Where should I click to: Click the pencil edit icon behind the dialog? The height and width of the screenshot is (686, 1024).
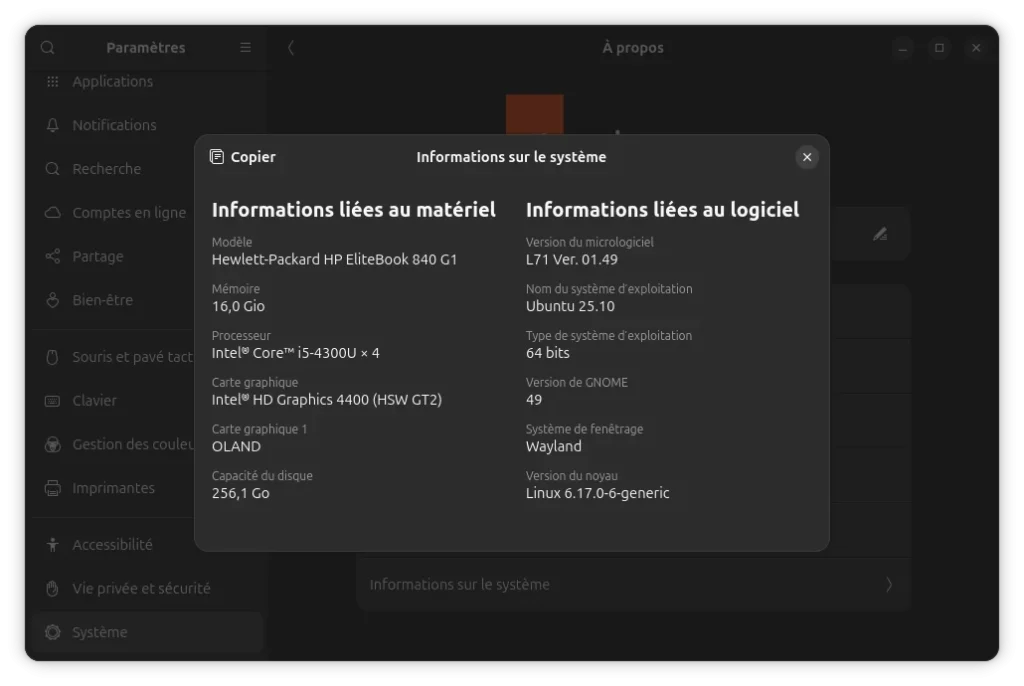pyautogui.click(x=880, y=234)
